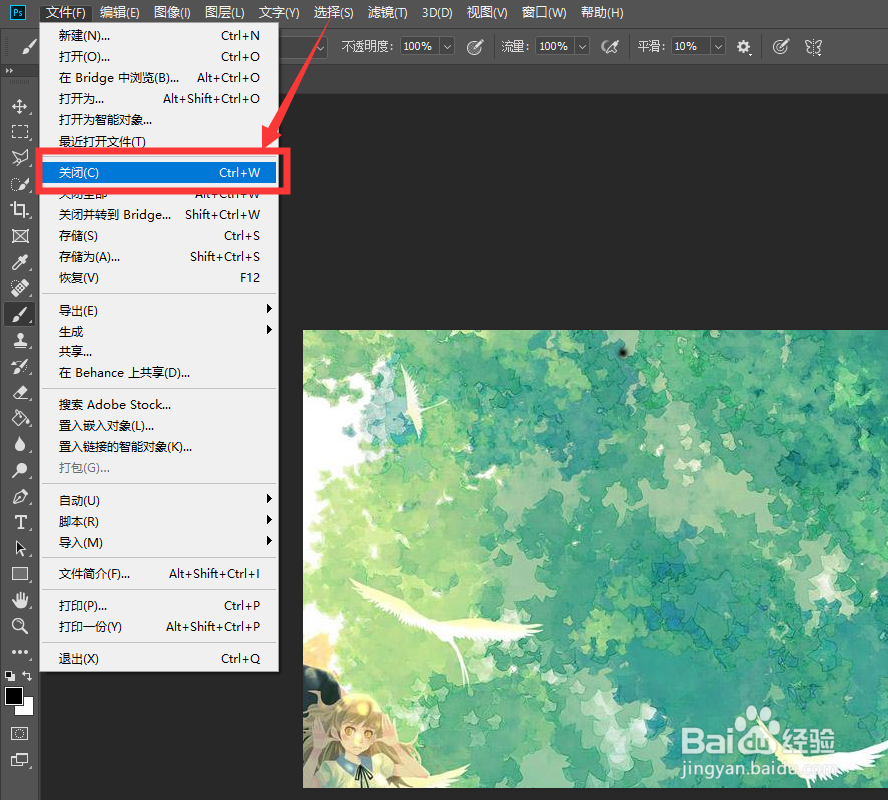Open the smoothing percentage dropdown
888x800 pixels.
[x=718, y=46]
